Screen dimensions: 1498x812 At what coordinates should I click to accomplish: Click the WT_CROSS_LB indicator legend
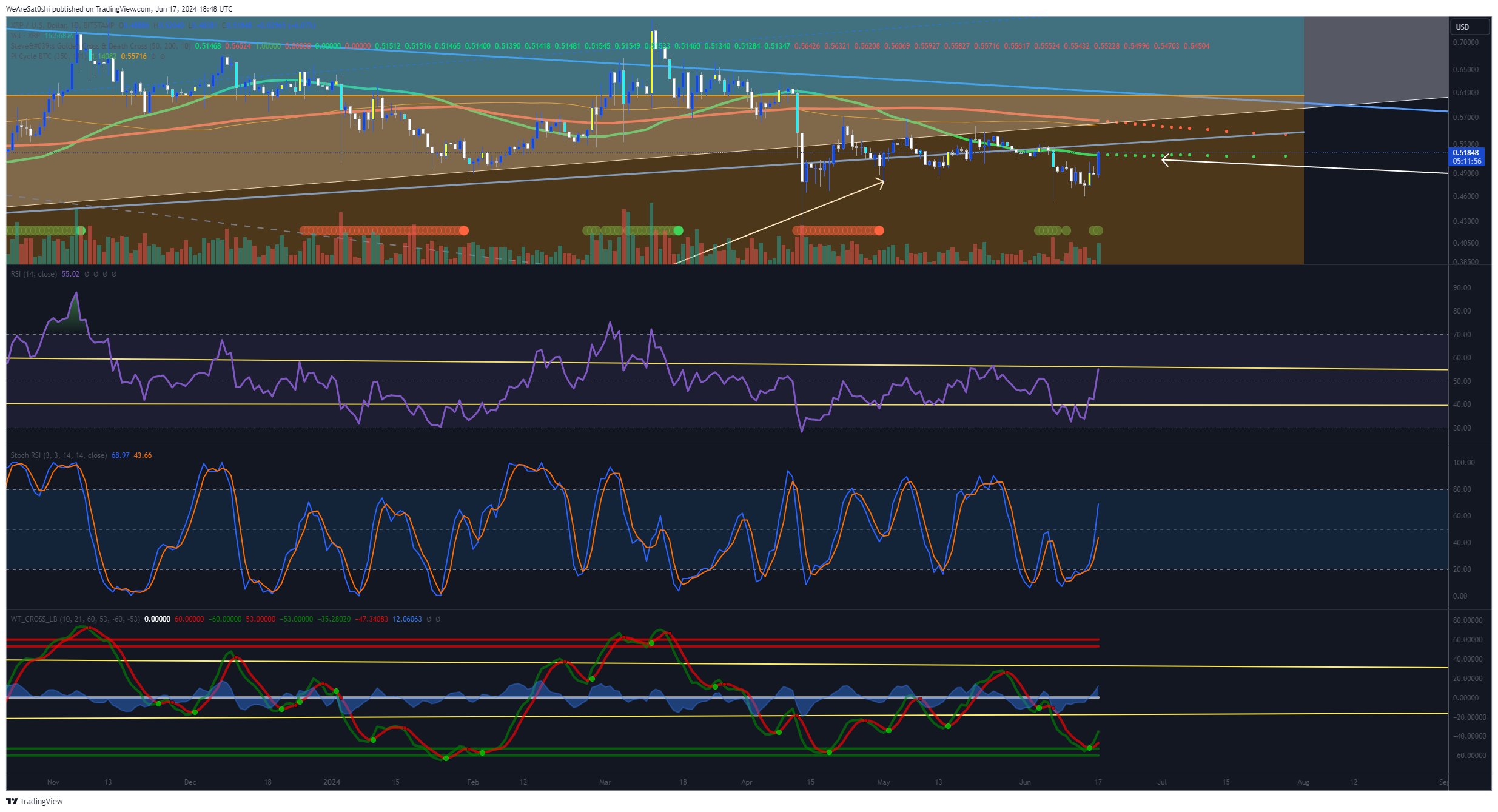click(75, 619)
